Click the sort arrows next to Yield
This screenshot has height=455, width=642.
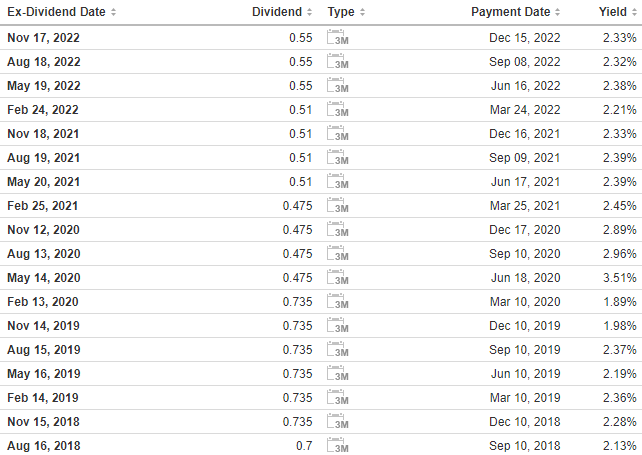(634, 12)
